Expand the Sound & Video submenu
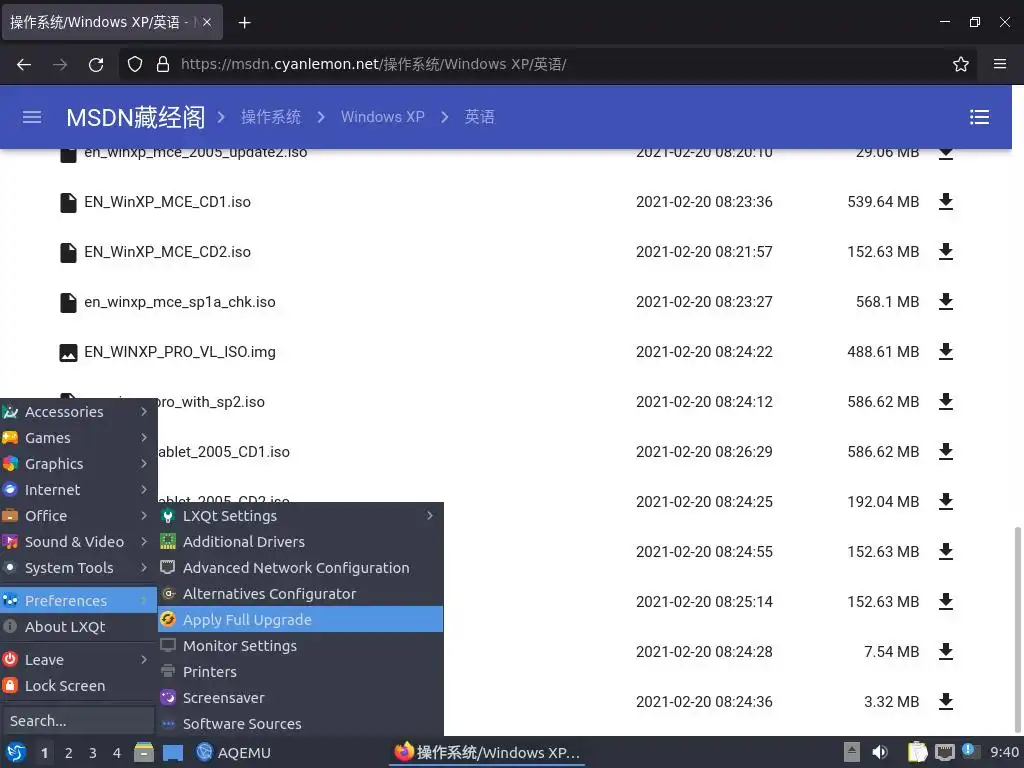The image size is (1024, 768). click(x=78, y=542)
